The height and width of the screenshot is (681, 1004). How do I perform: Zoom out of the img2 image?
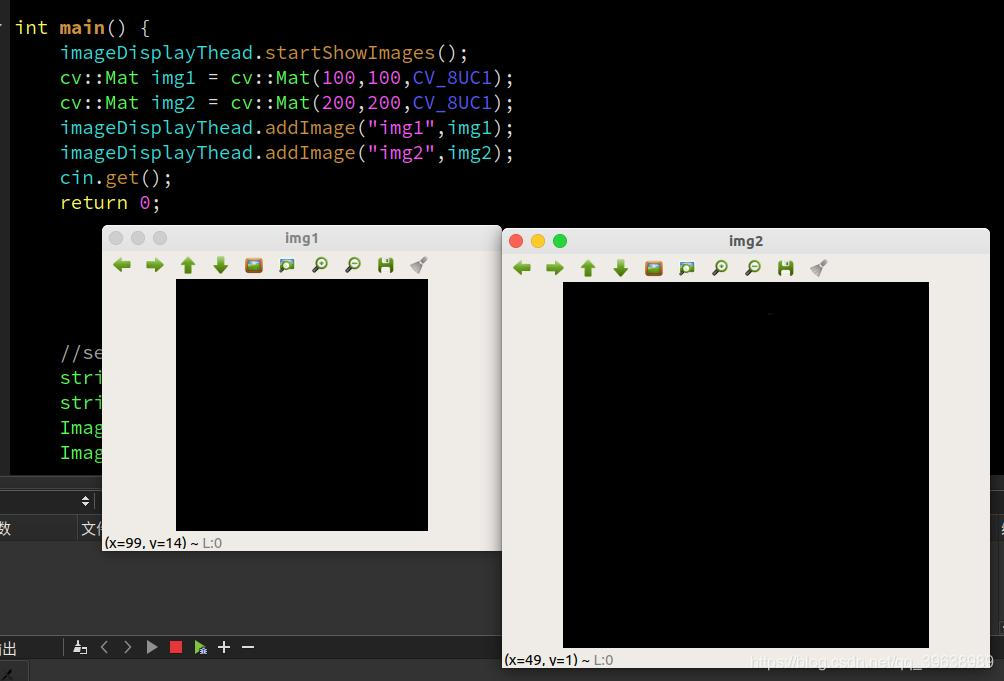pos(753,268)
